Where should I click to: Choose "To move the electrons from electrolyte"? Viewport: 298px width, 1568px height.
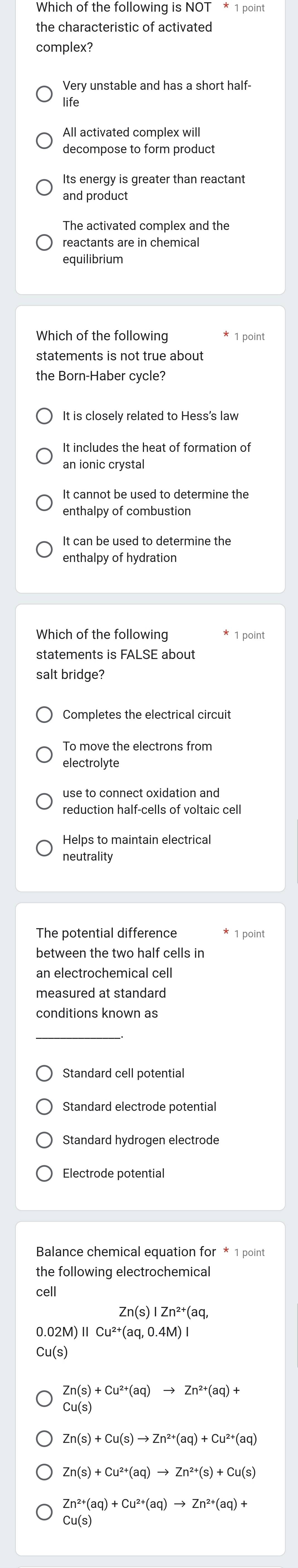tap(44, 754)
